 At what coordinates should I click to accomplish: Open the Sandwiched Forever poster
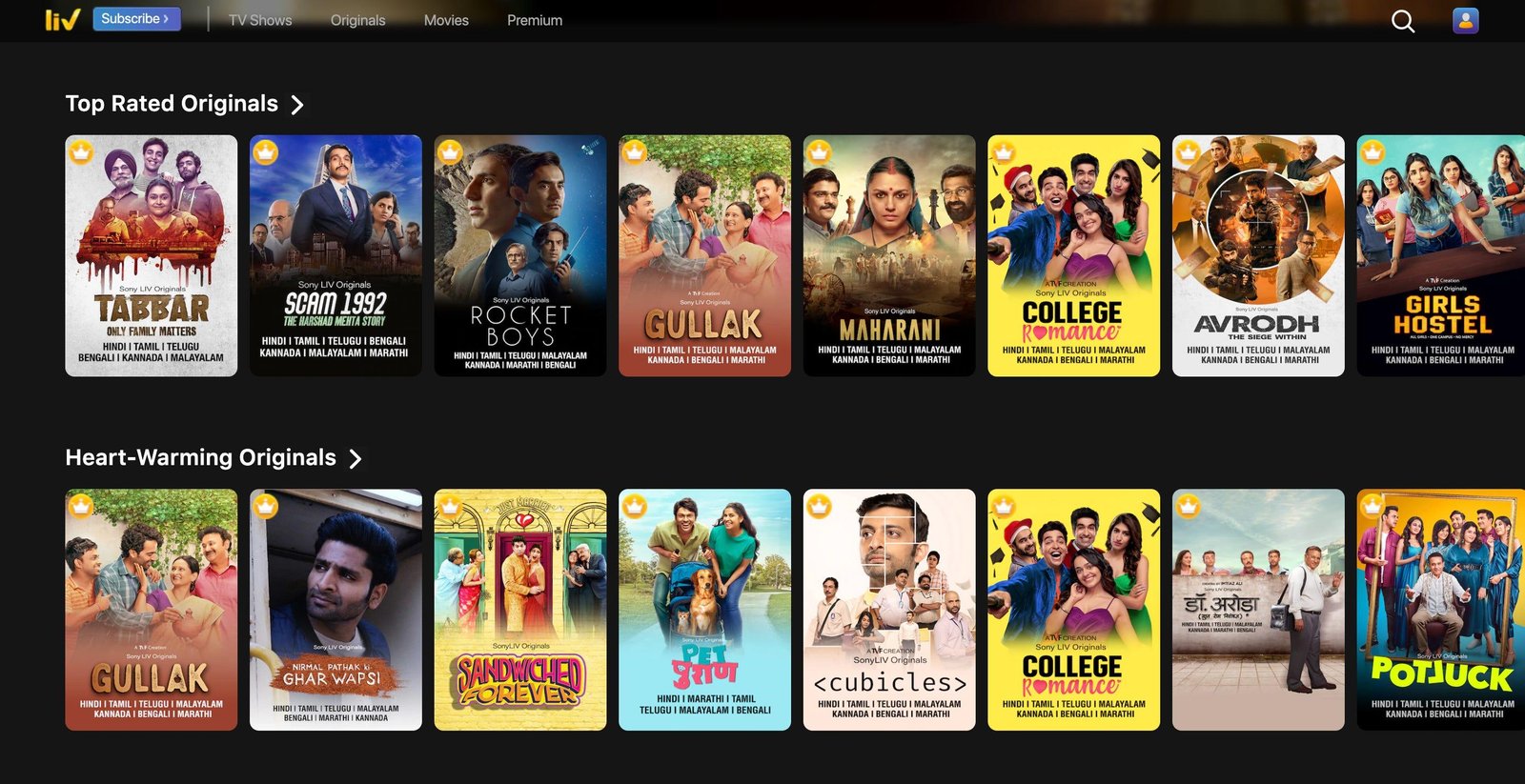pyautogui.click(x=520, y=610)
